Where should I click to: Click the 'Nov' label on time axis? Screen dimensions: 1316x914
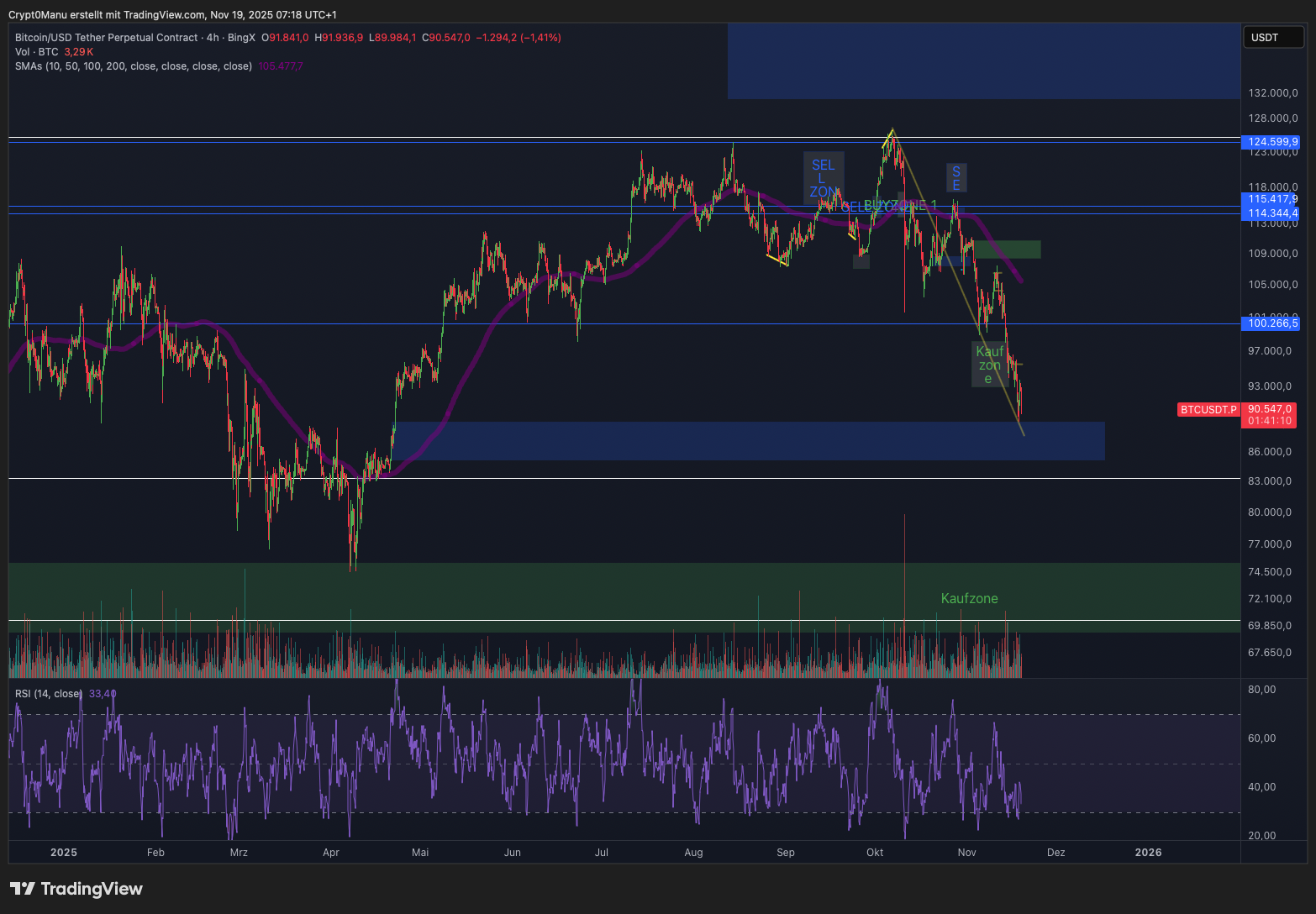[966, 853]
